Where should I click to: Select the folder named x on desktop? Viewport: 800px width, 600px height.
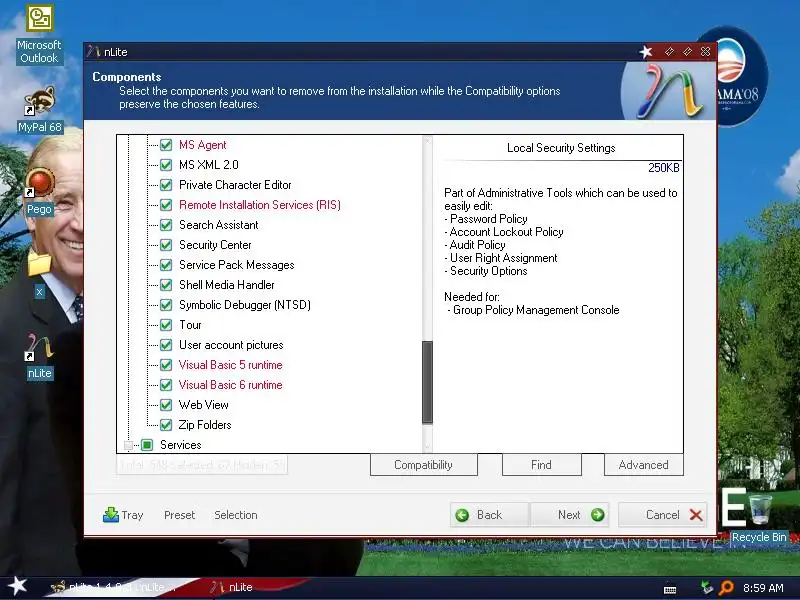point(39,275)
